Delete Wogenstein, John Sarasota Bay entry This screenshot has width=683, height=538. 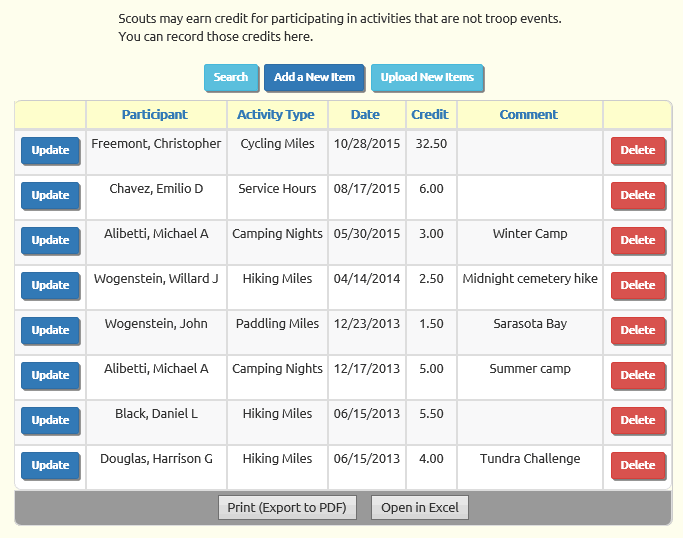click(638, 331)
